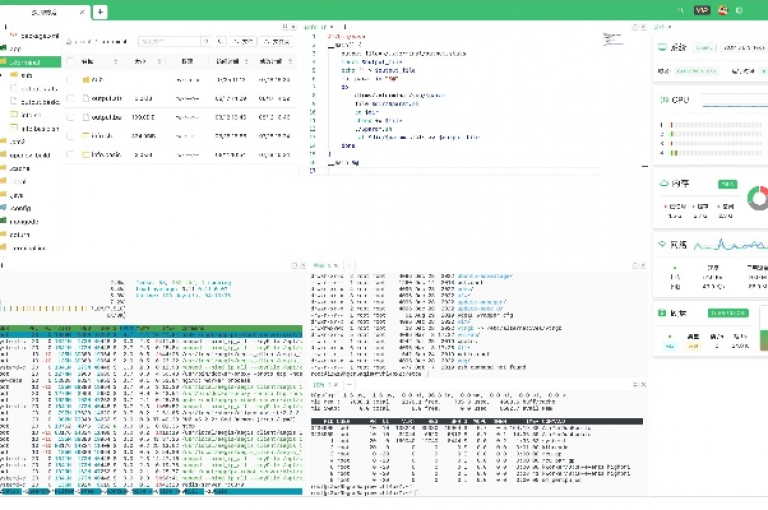Add a tab next to the lower terminal tab

(x=349, y=385)
